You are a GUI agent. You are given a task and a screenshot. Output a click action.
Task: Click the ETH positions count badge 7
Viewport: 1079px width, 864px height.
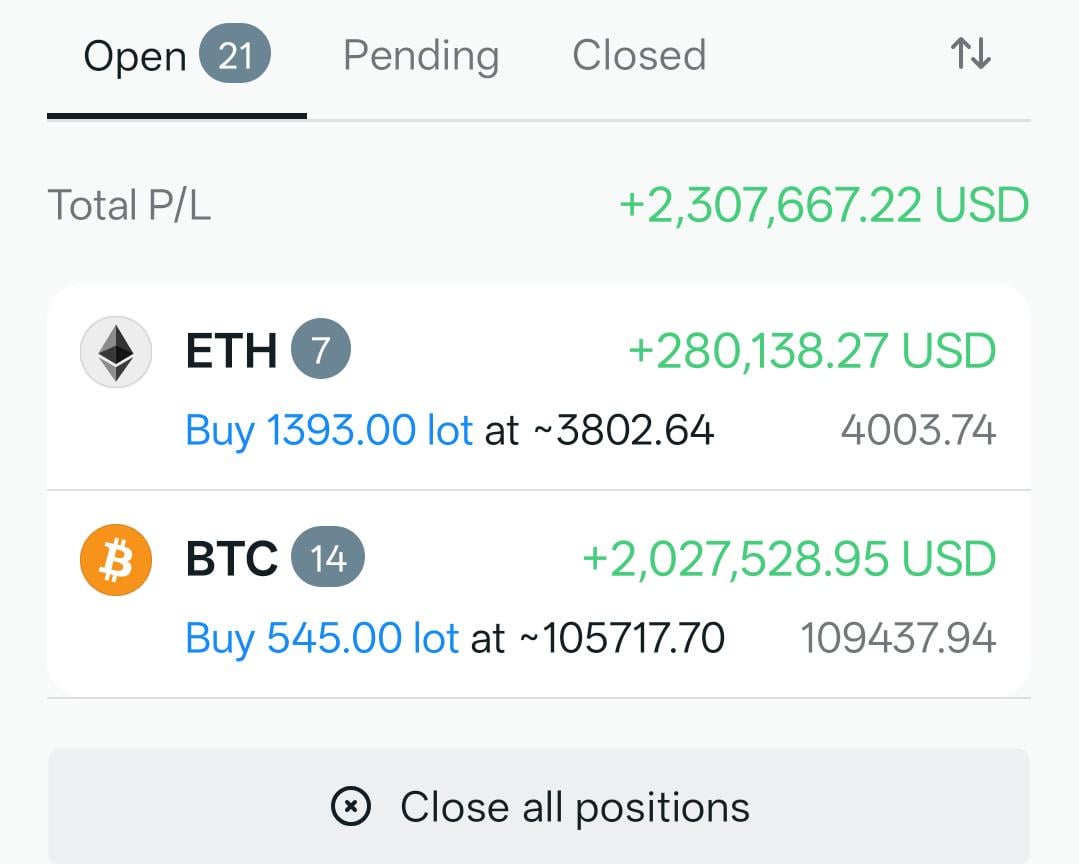321,351
